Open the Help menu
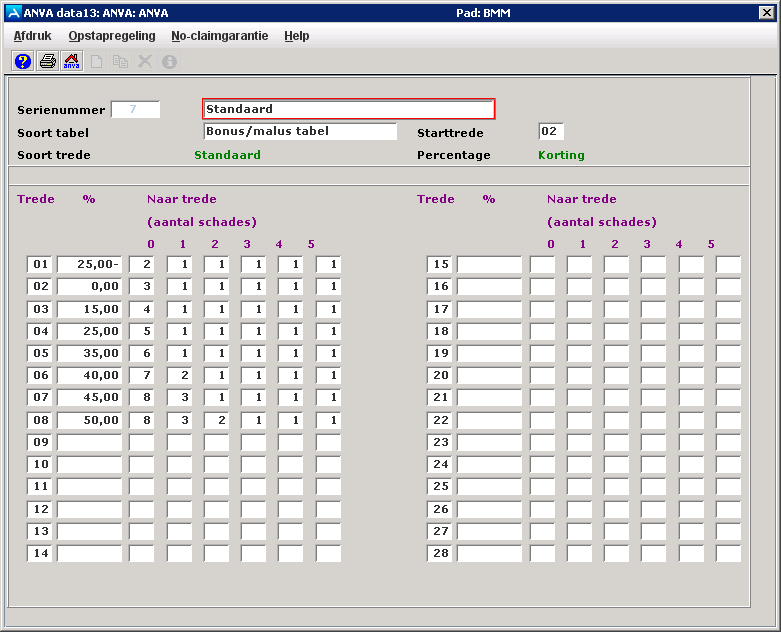Image resolution: width=781 pixels, height=632 pixels. tap(296, 36)
